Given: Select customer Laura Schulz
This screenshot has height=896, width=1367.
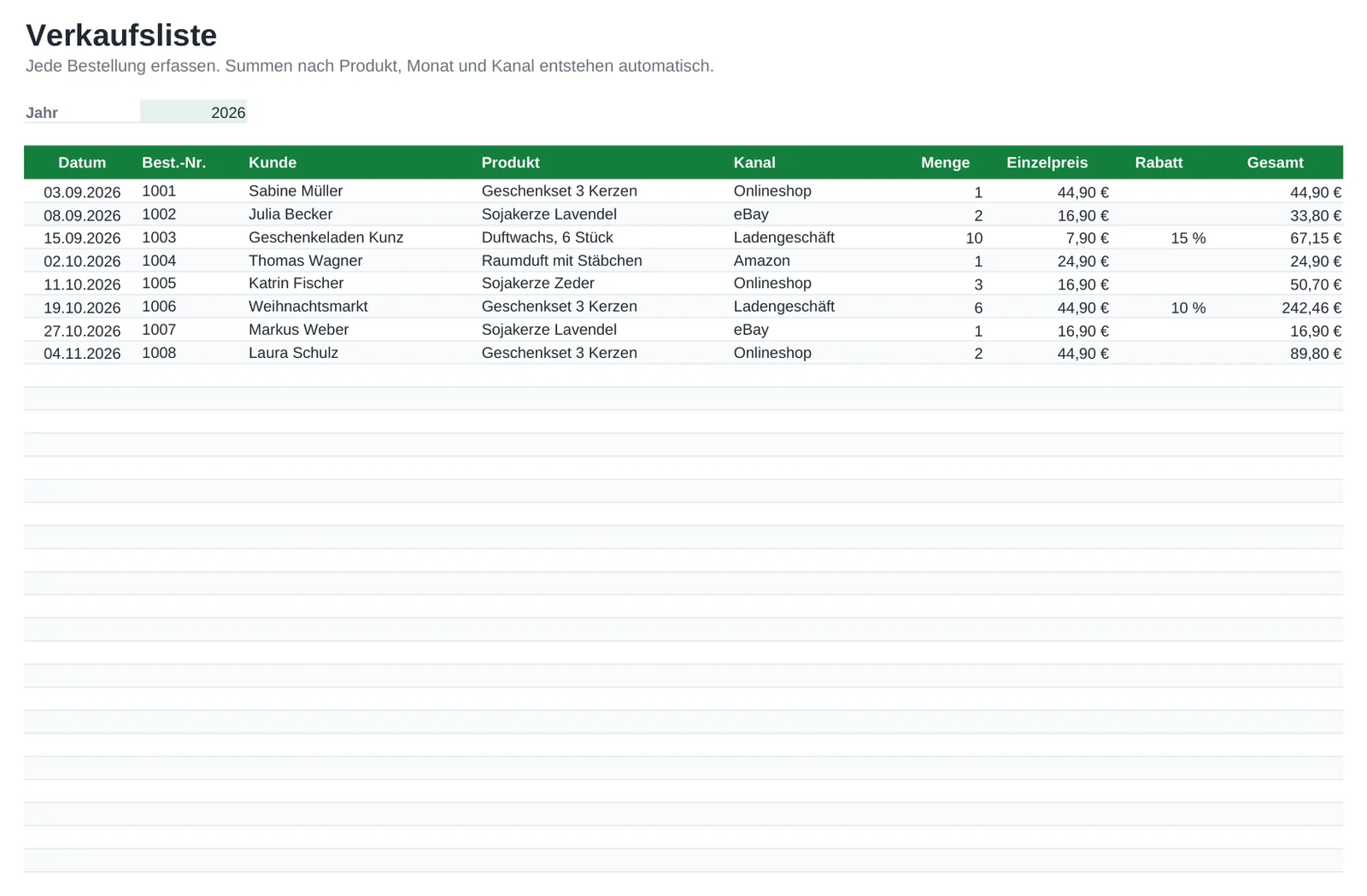Looking at the screenshot, I should click(293, 353).
